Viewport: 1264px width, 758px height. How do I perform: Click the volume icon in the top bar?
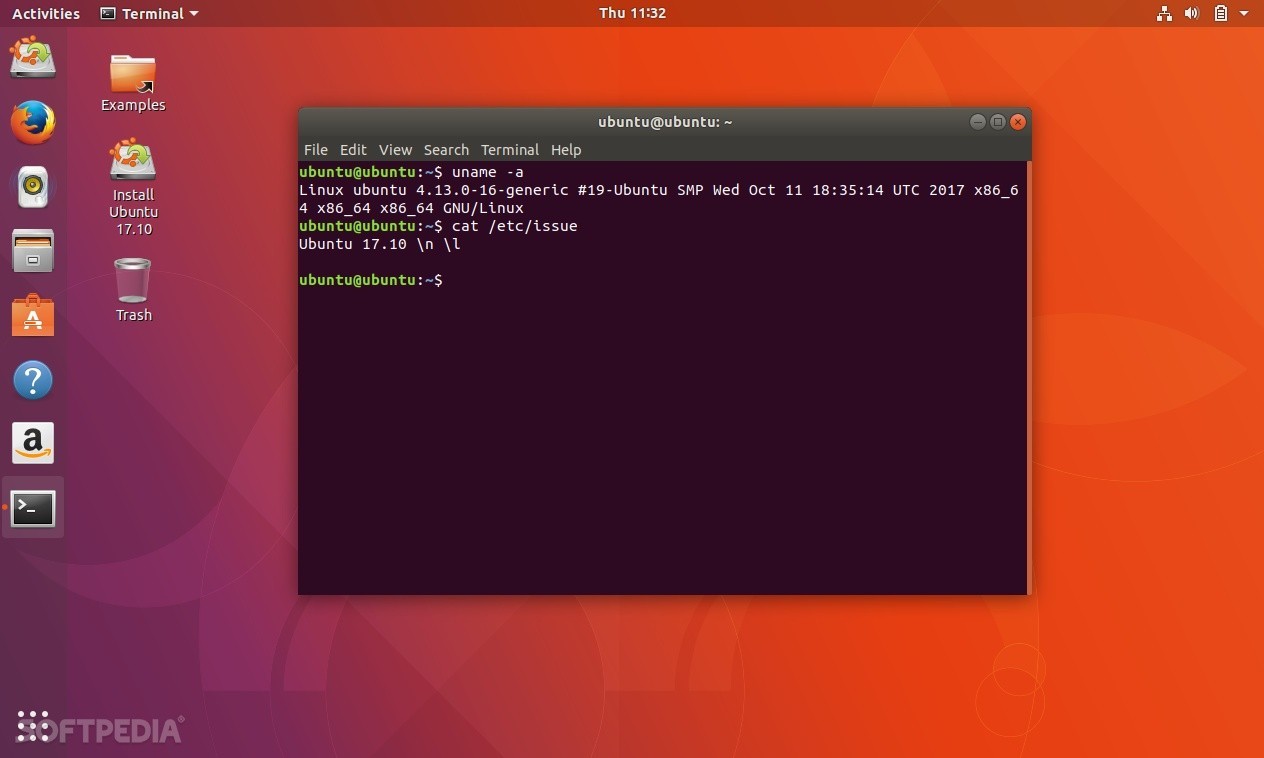coord(1191,13)
